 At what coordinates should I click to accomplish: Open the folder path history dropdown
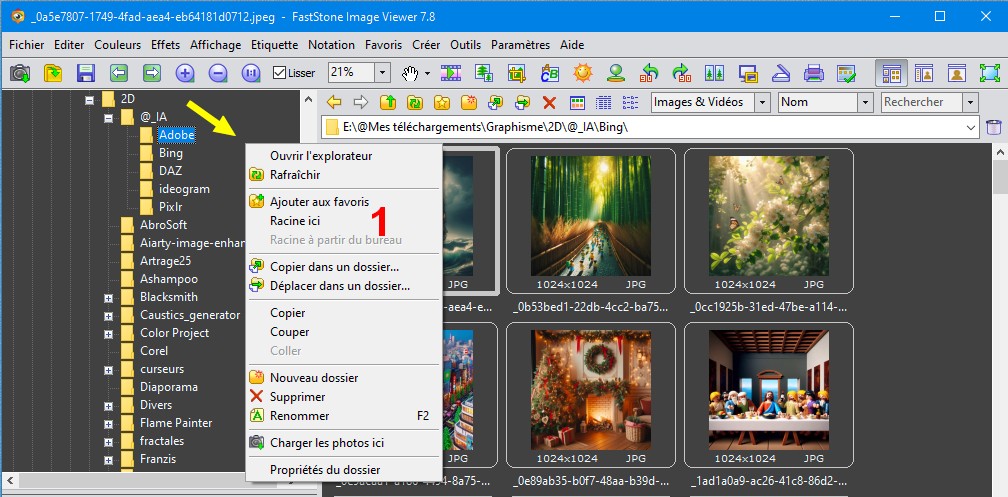coord(971,127)
